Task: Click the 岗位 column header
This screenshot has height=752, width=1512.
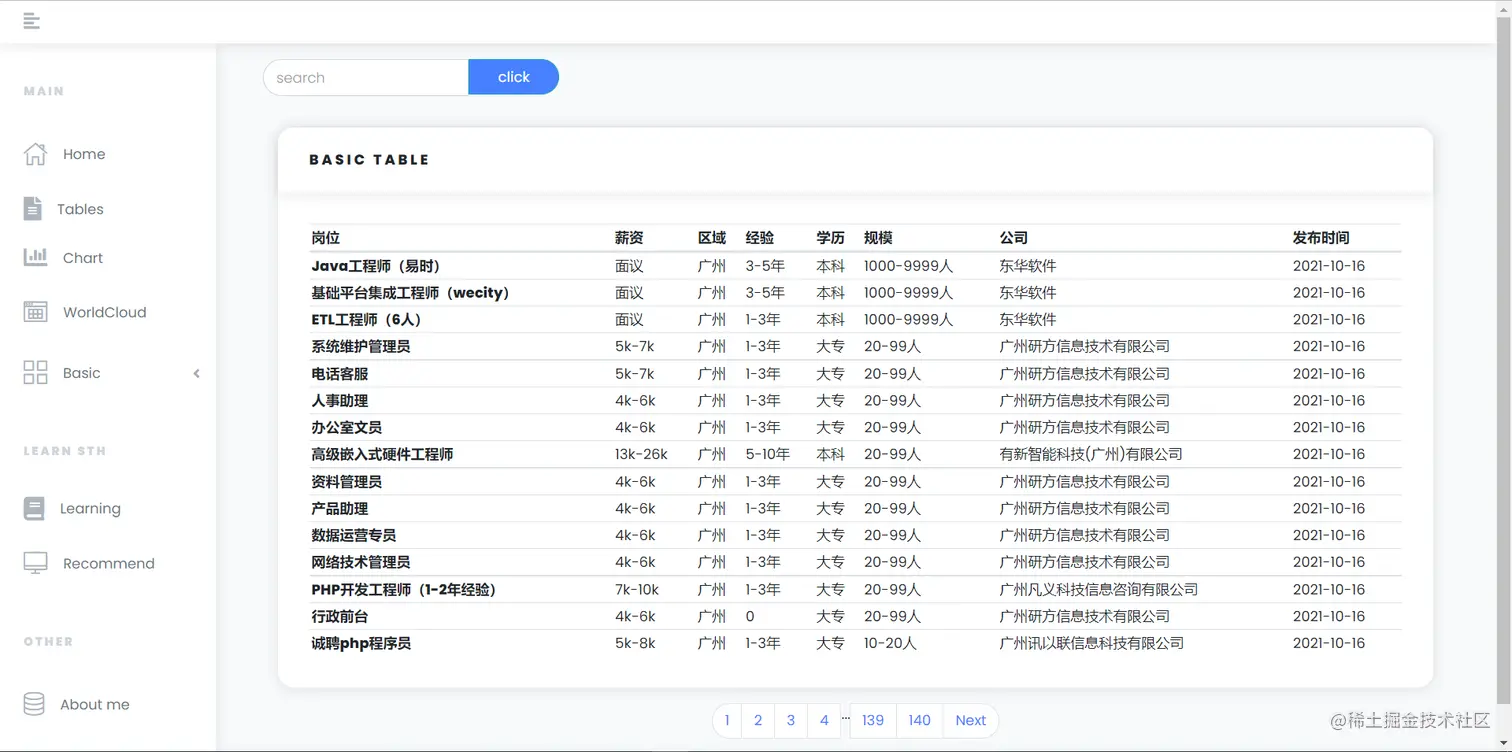Action: click(x=326, y=238)
